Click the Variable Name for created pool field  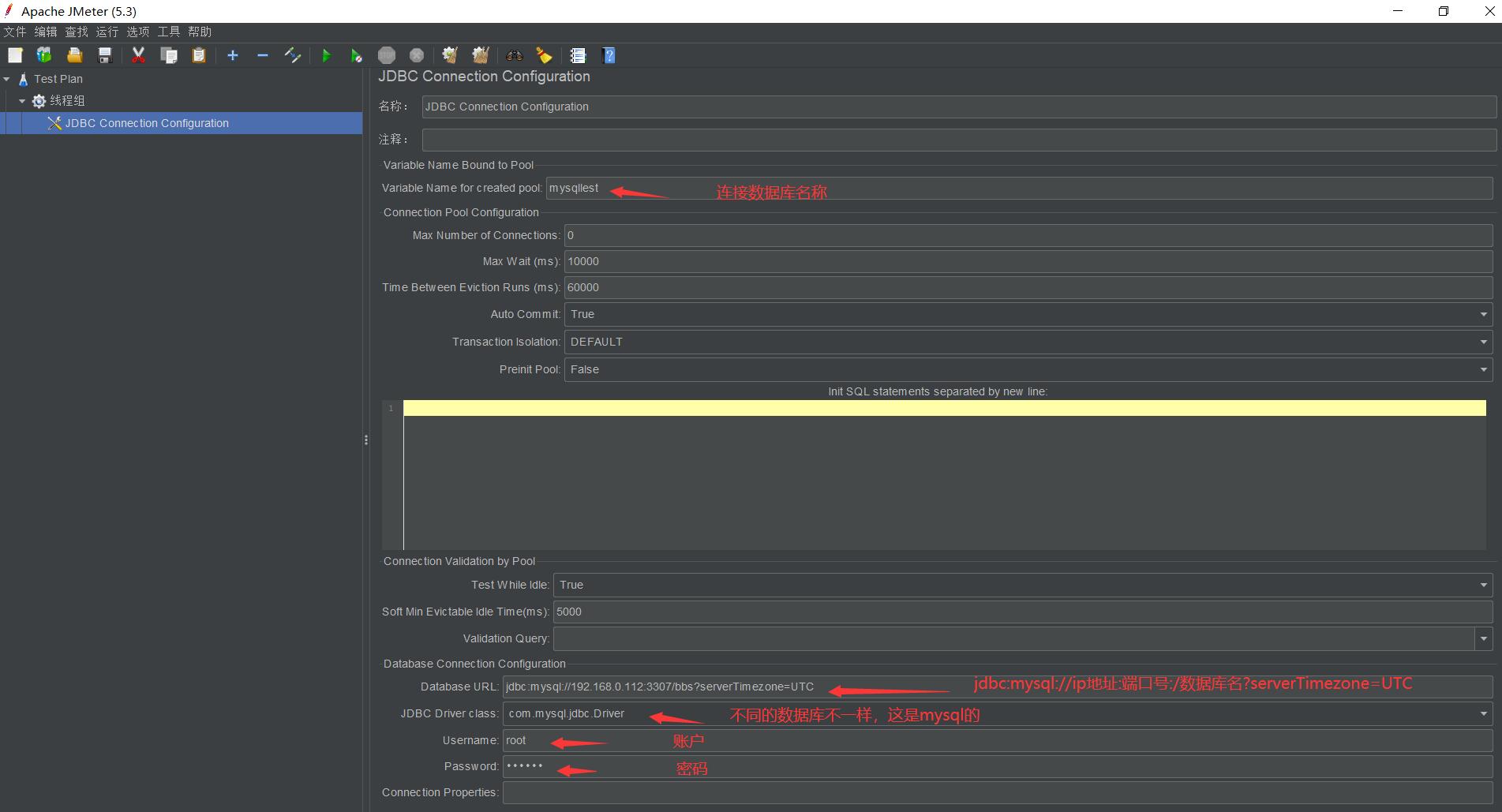[1019, 188]
